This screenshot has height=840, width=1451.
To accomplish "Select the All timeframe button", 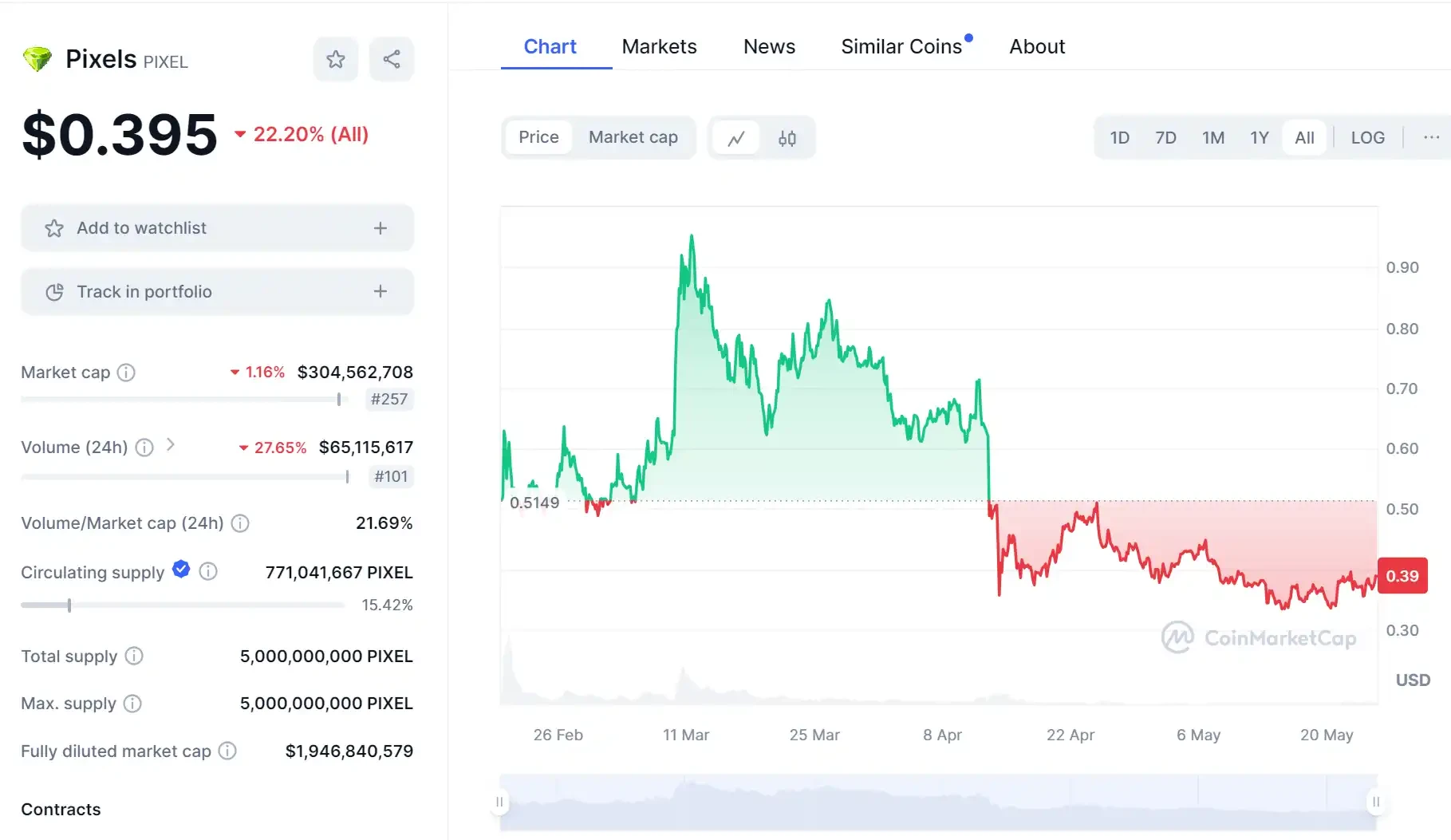I will tap(1304, 137).
